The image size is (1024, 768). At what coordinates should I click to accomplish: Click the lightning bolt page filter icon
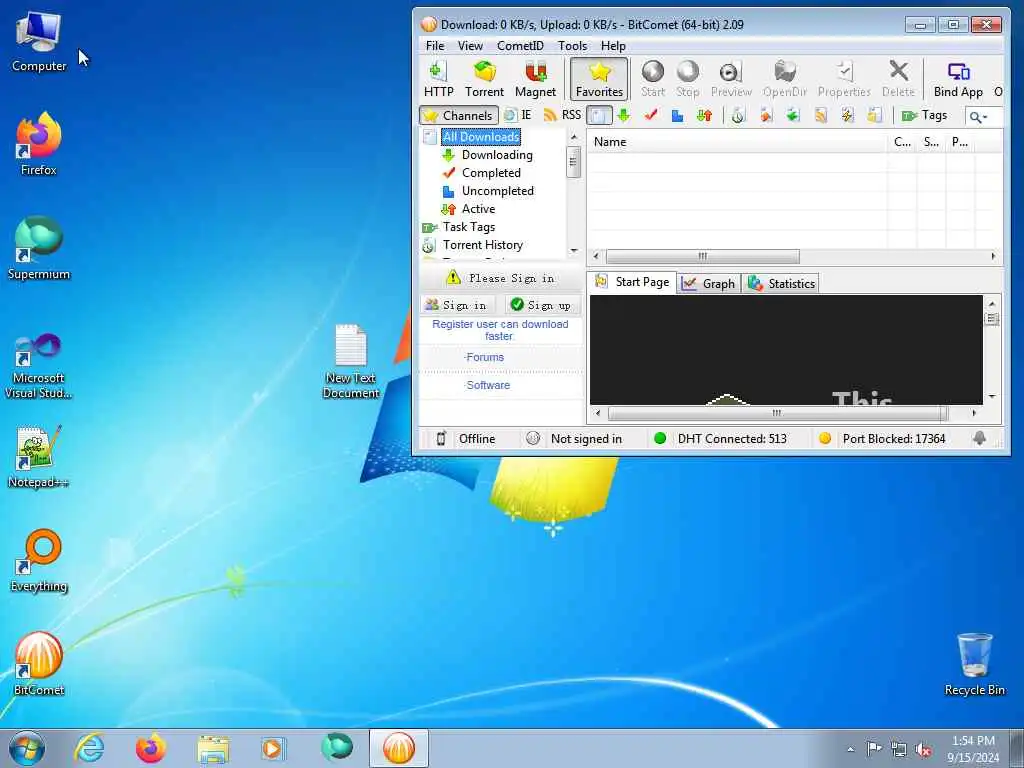(847, 116)
